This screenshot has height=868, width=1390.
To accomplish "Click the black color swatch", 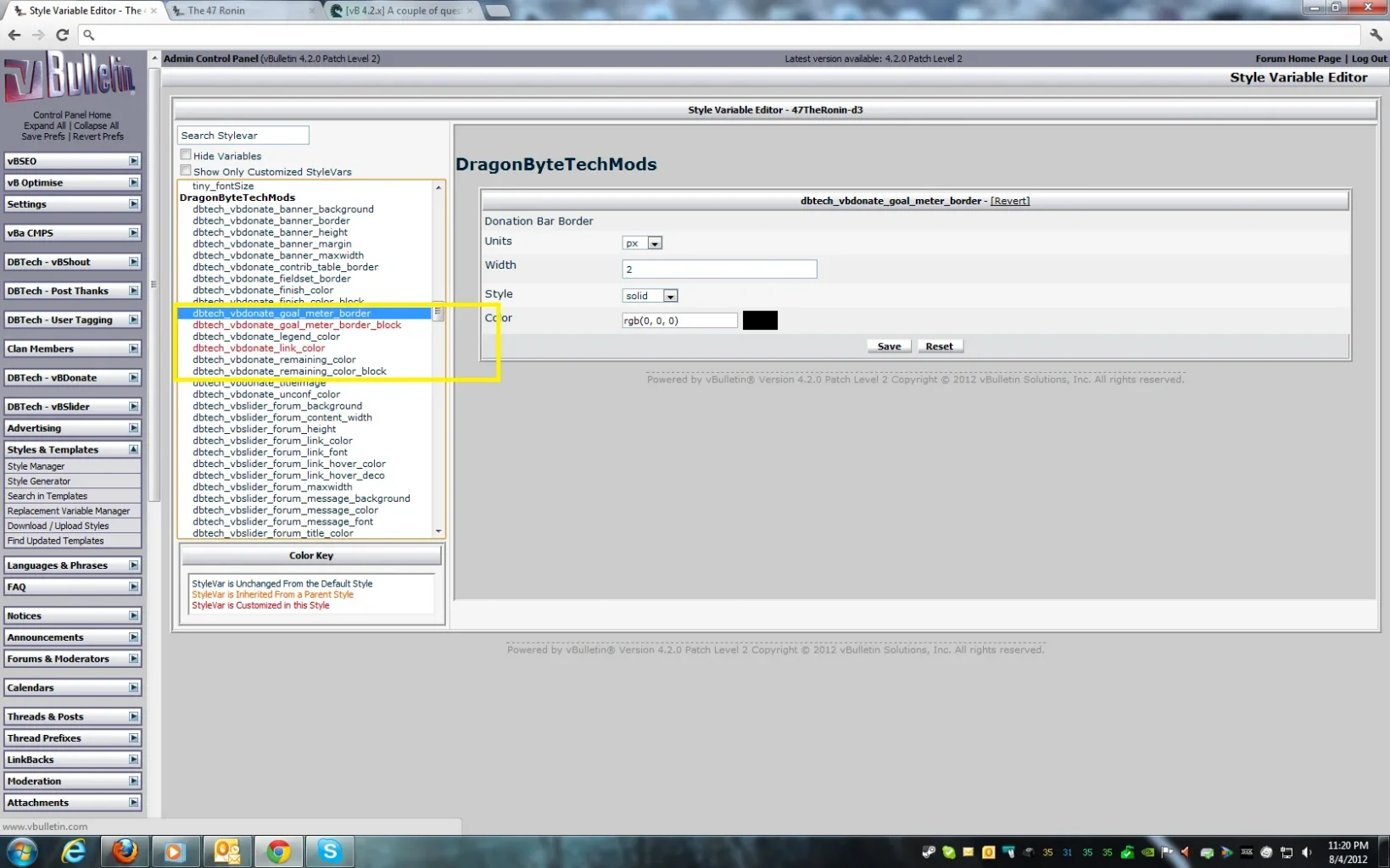I will click(760, 320).
